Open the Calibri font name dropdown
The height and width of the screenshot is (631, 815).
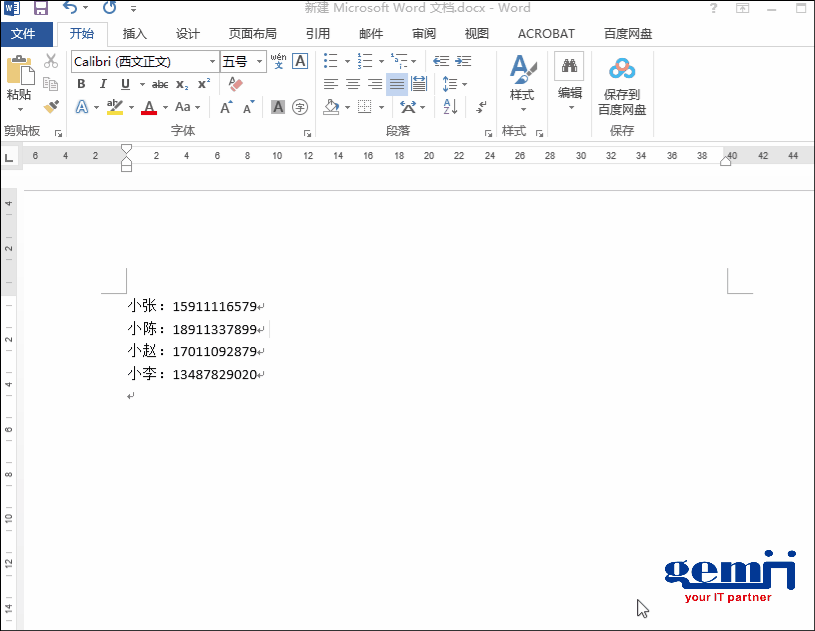pyautogui.click(x=212, y=62)
